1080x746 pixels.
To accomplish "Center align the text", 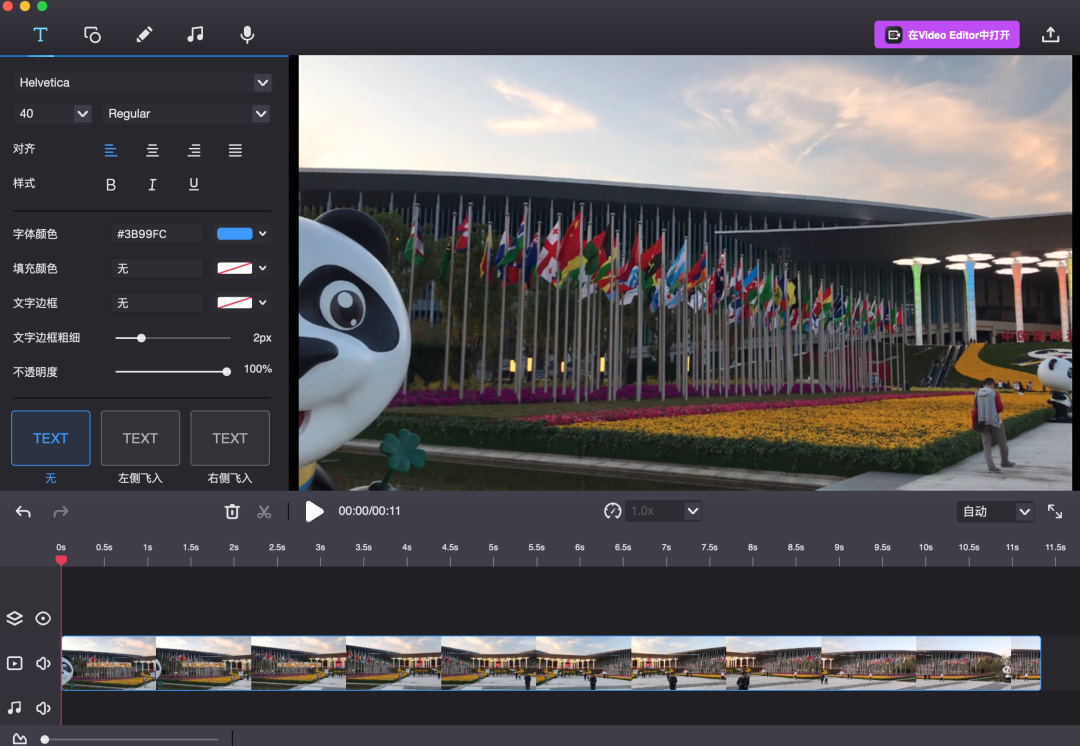I will point(152,150).
